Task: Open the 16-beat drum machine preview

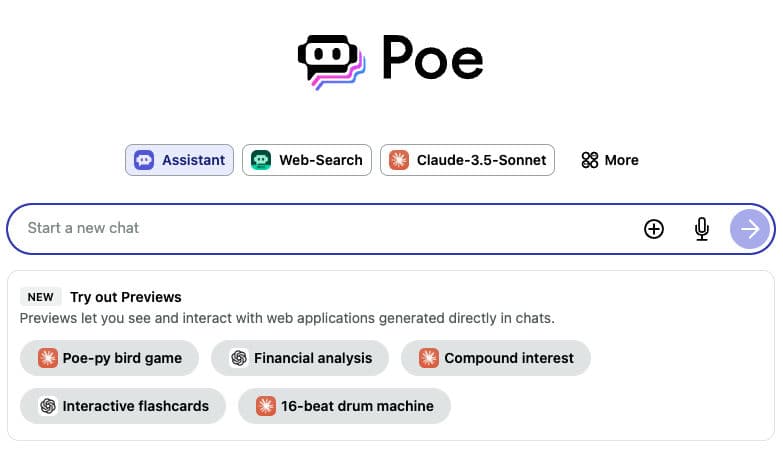Action: coord(344,406)
